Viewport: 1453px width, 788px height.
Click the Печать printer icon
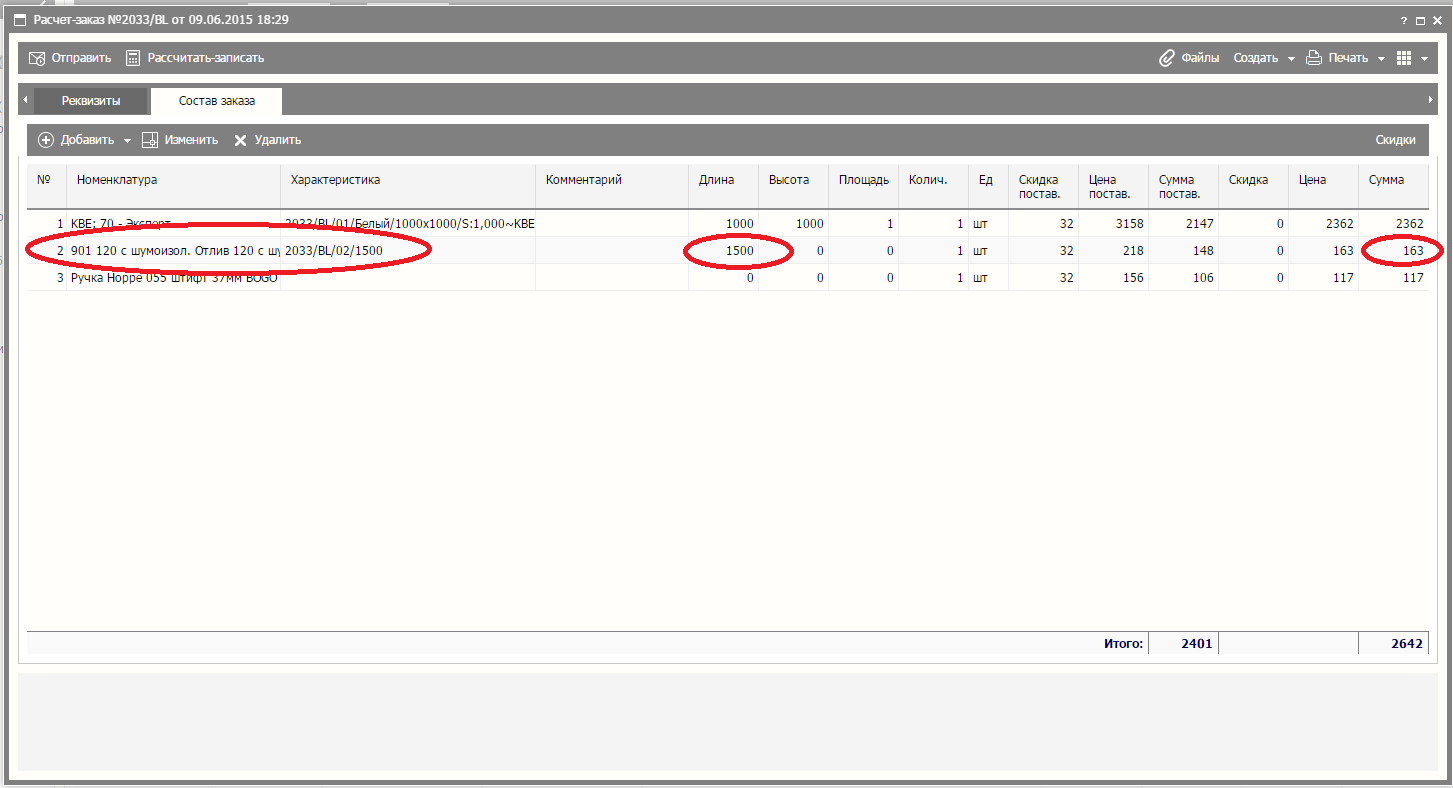coord(1314,58)
